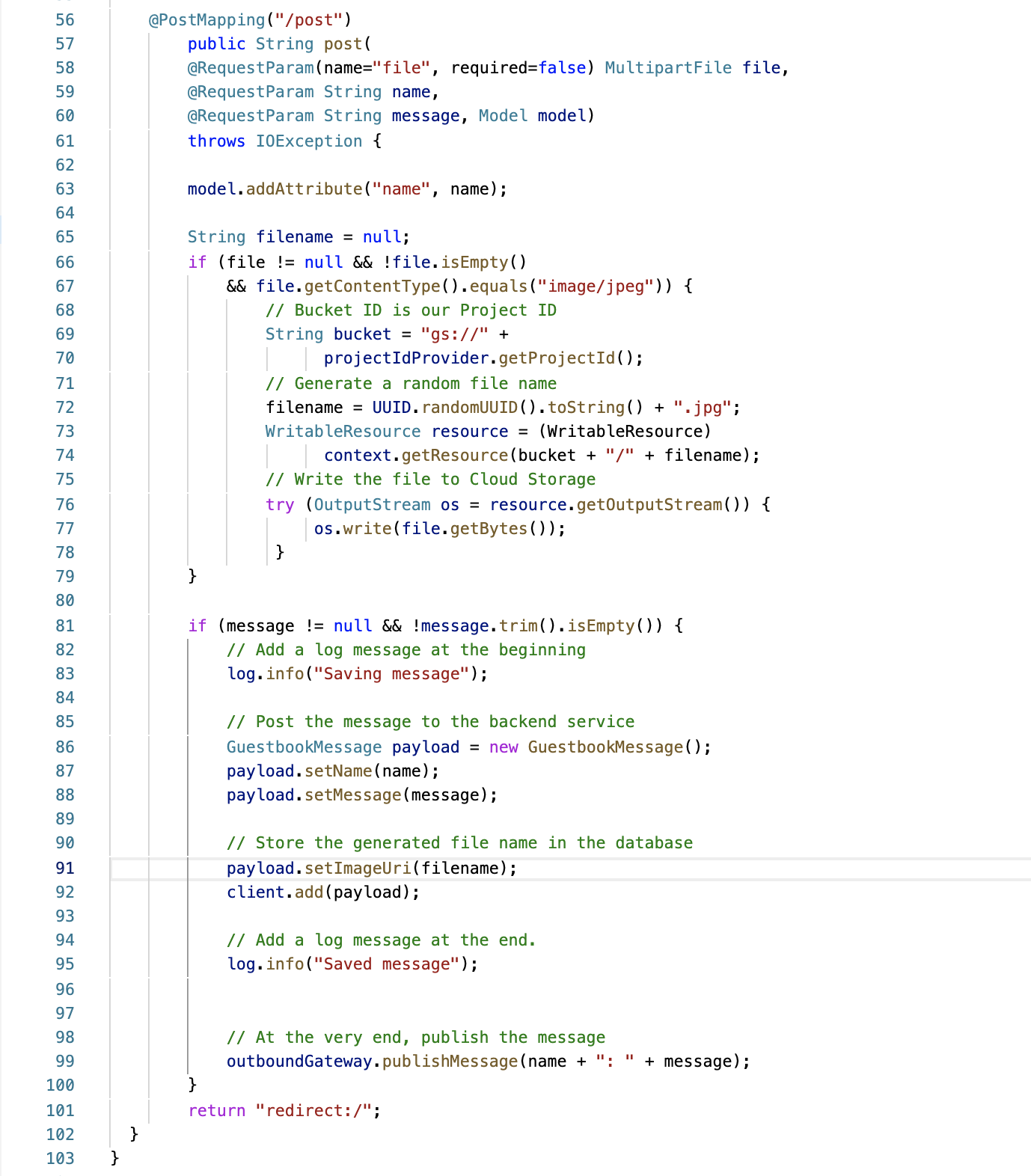Click setMessage call on line 88
The image size is (1031, 1176).
353,794
